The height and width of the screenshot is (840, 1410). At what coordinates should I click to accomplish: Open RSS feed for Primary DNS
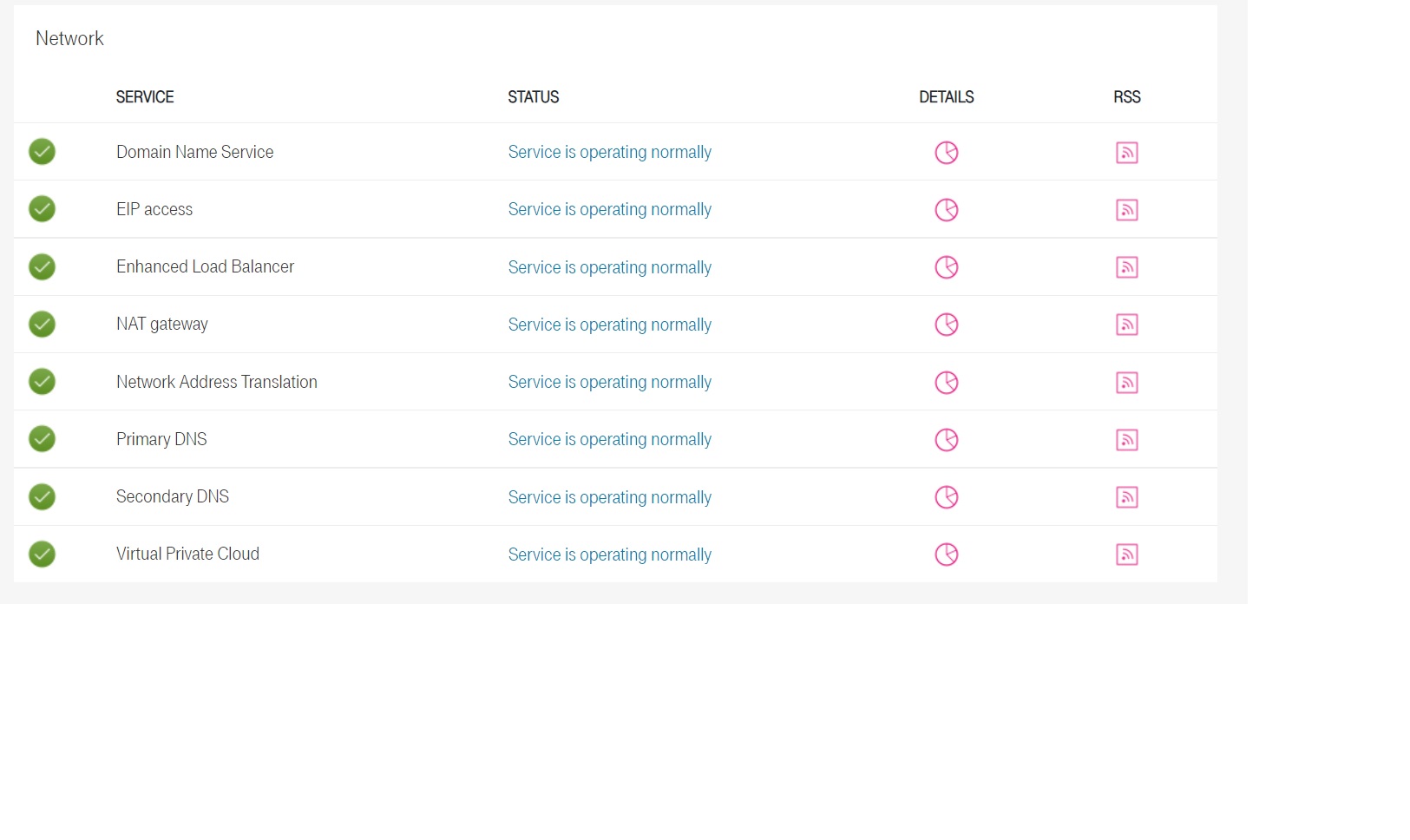1127,440
